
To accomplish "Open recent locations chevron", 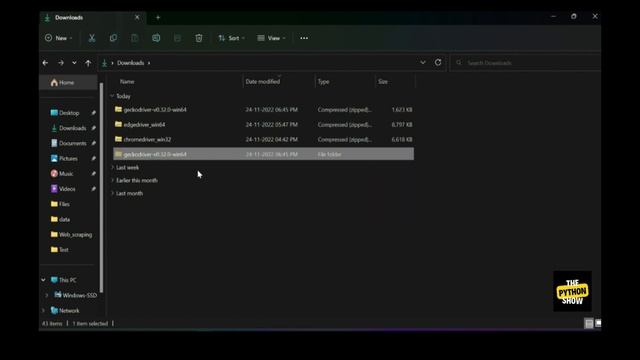I will tap(74, 63).
